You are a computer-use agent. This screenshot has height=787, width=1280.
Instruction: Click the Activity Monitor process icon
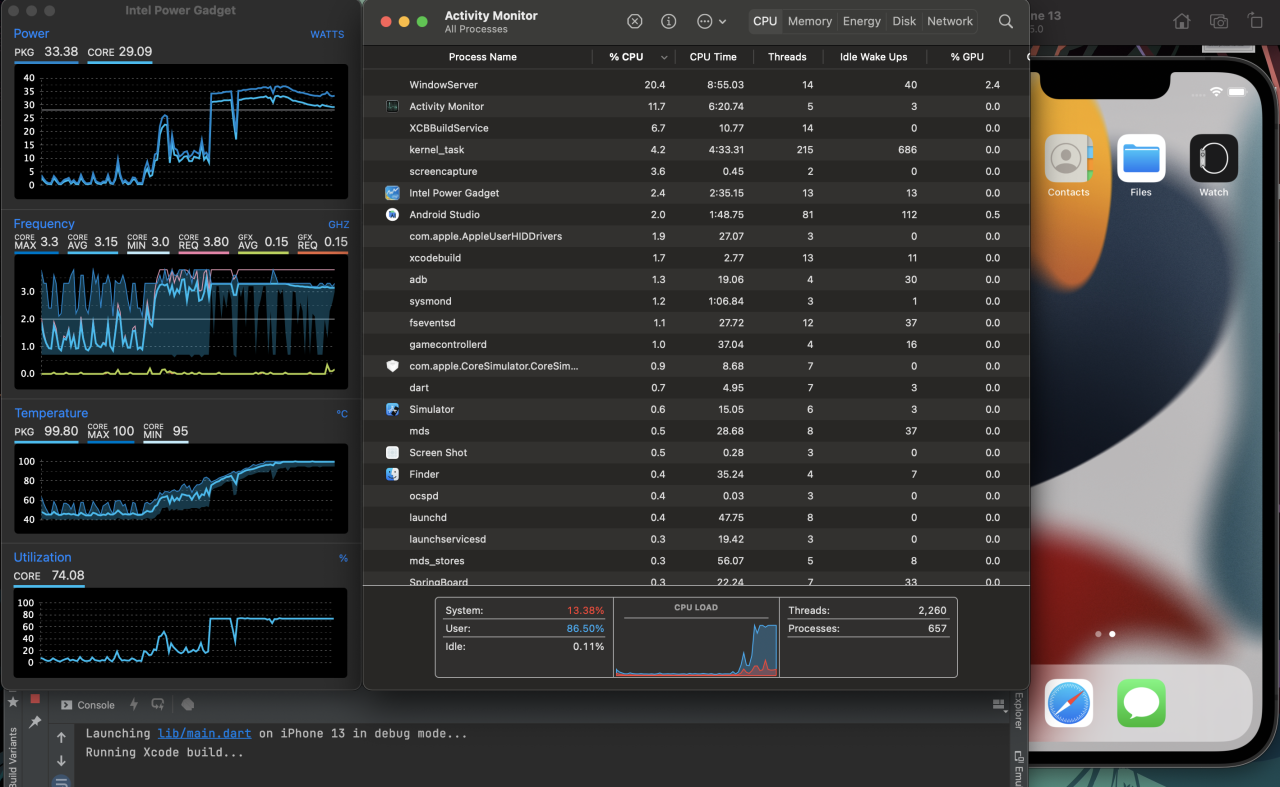click(x=392, y=106)
